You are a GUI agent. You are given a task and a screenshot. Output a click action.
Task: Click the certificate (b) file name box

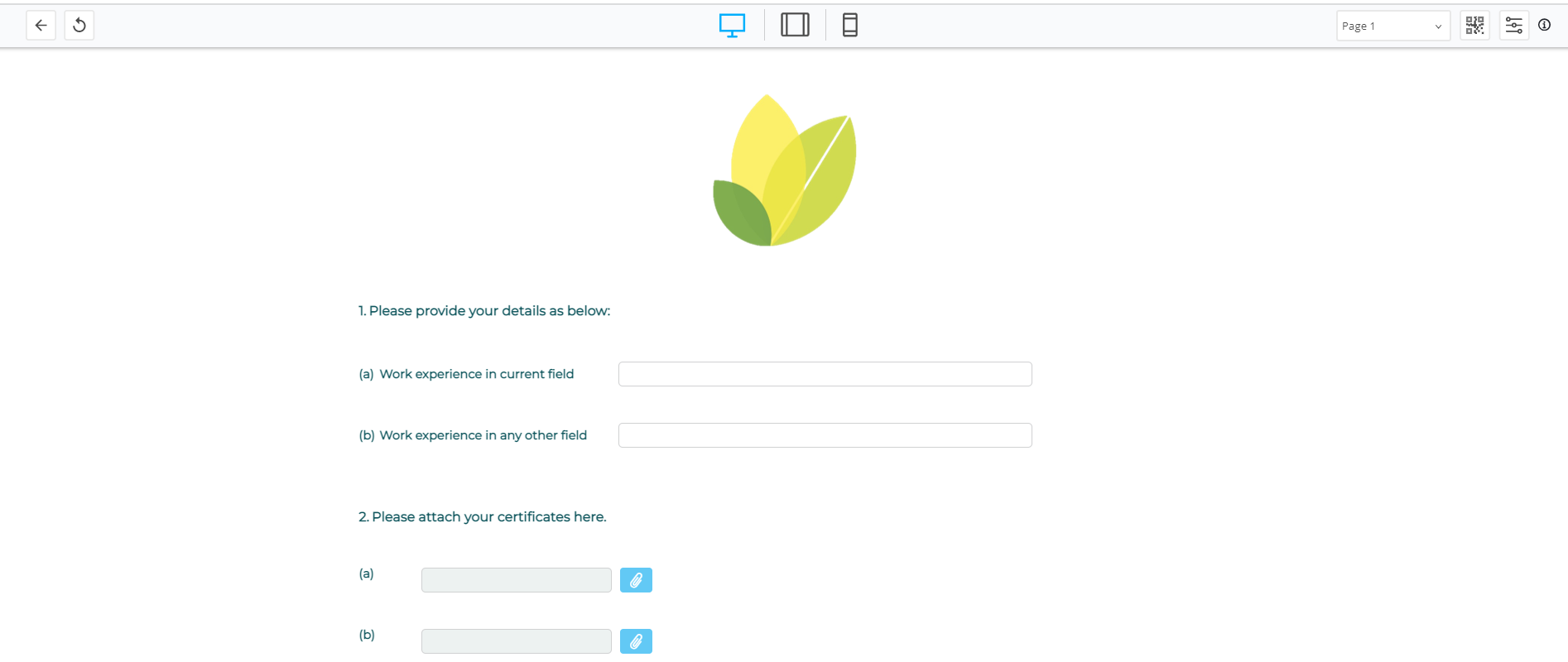pyautogui.click(x=516, y=641)
